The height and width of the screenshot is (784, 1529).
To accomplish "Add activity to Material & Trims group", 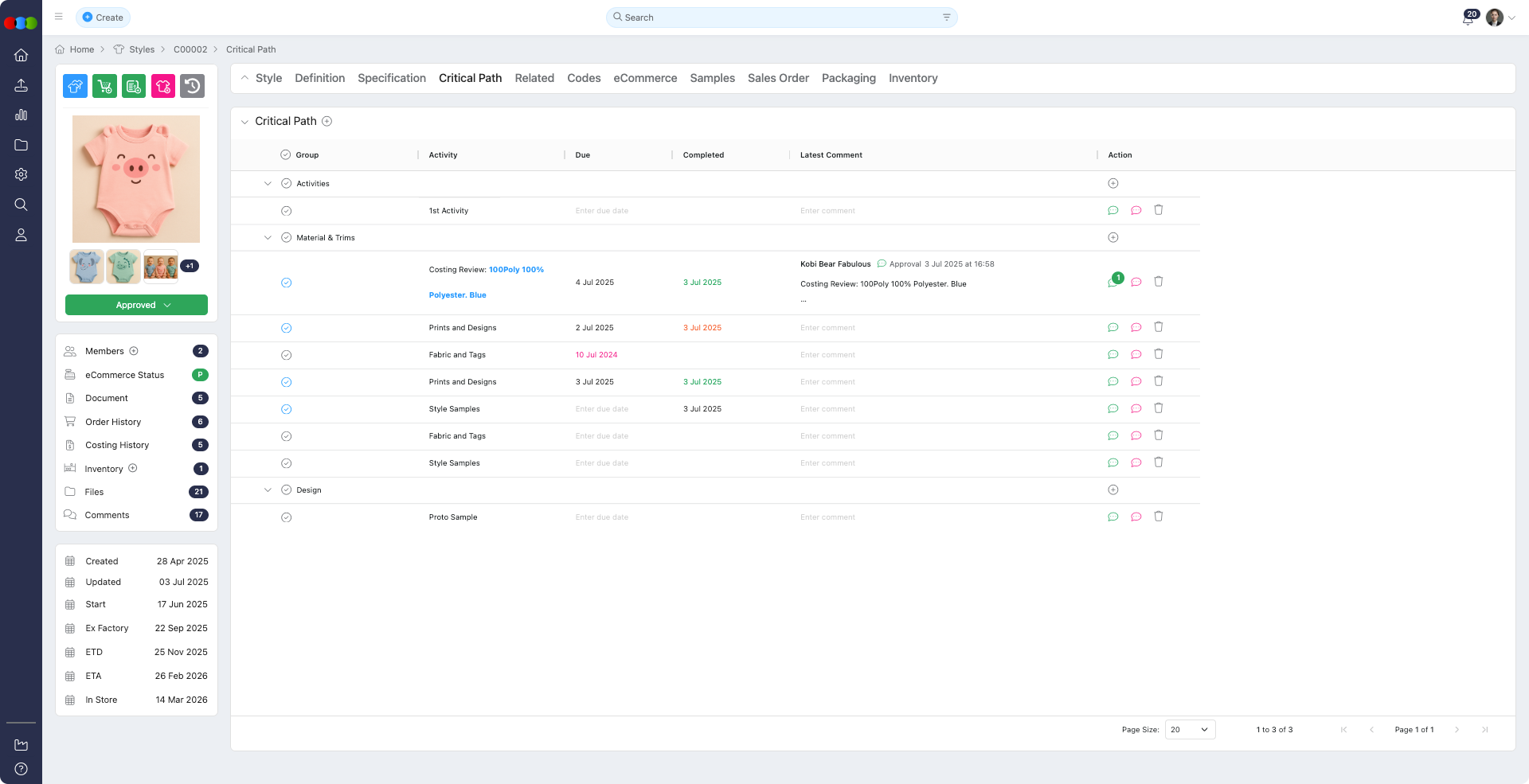I will tap(1113, 238).
